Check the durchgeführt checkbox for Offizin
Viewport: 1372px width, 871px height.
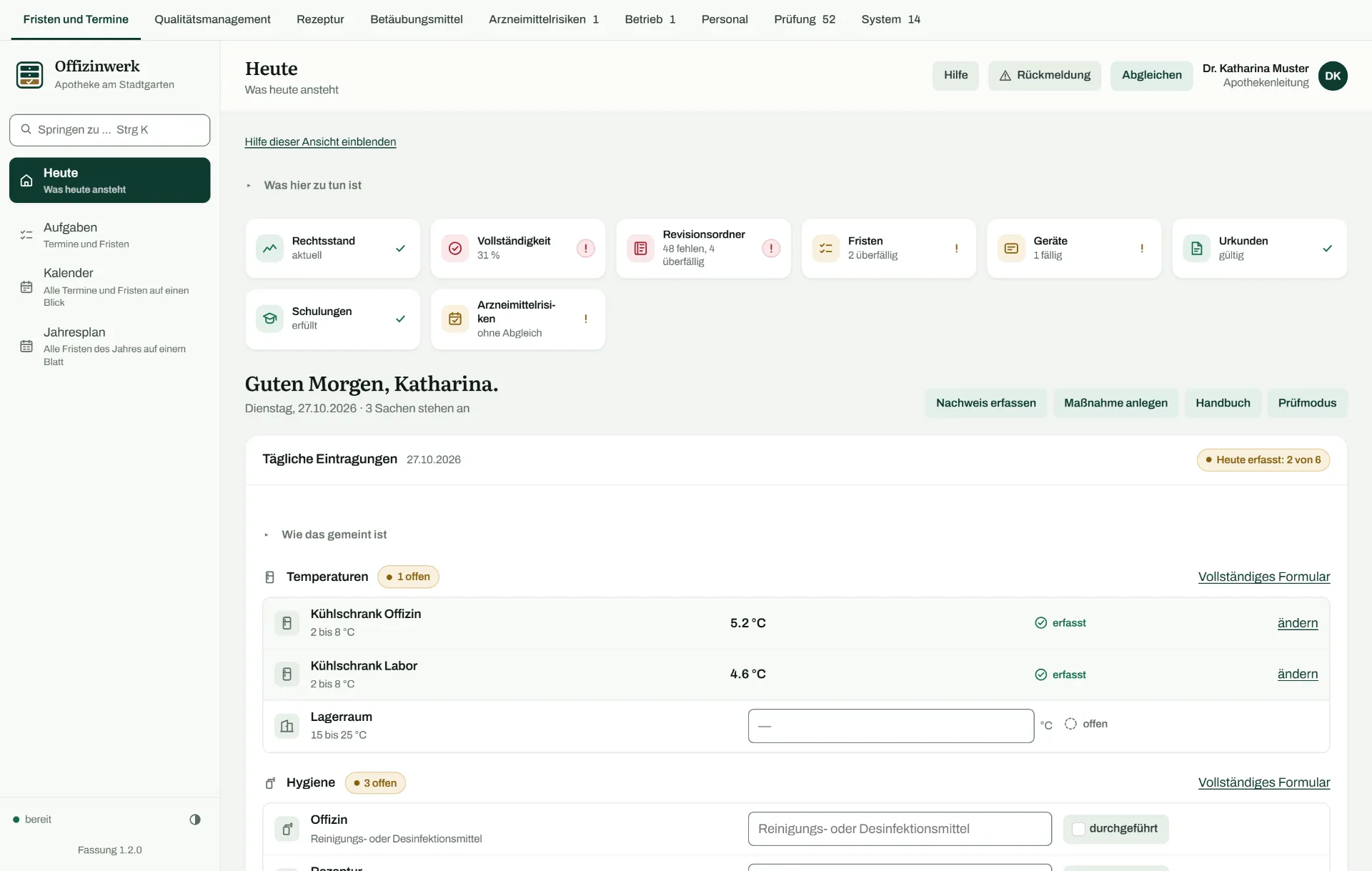(1078, 829)
